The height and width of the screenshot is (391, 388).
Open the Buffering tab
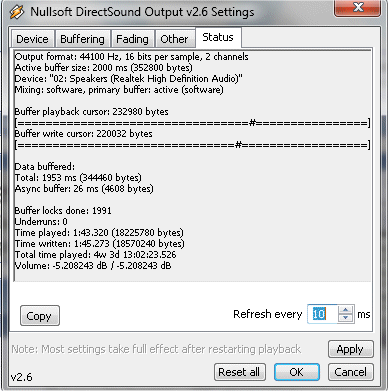pyautogui.click(x=82, y=39)
